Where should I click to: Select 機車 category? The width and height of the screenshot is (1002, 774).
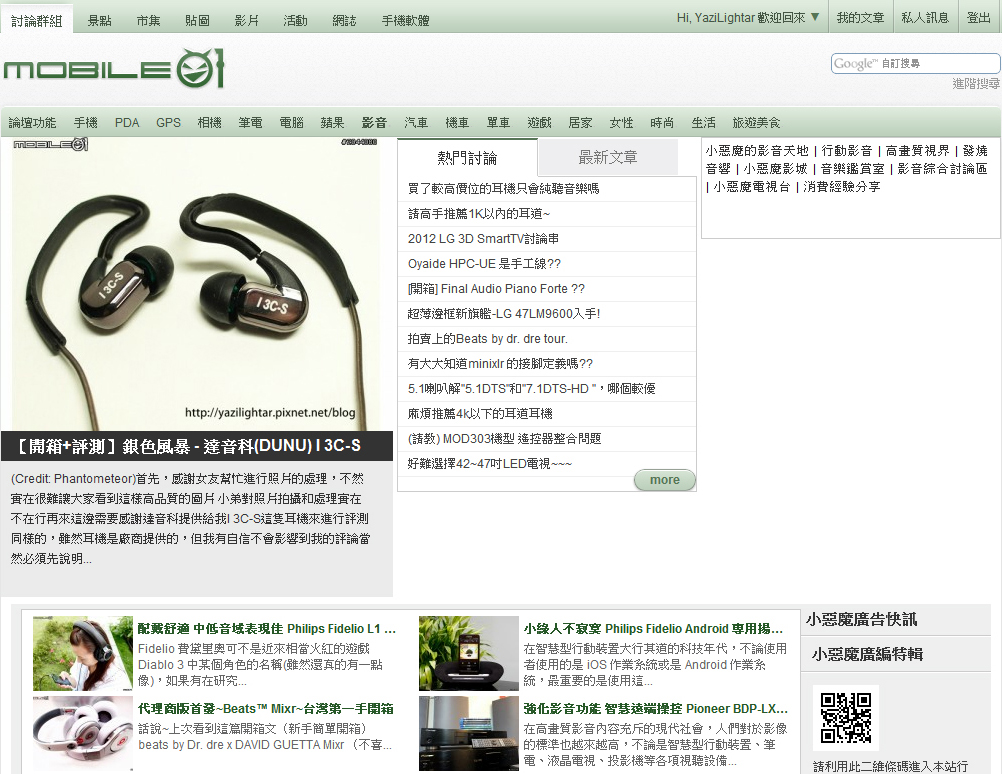click(457, 123)
